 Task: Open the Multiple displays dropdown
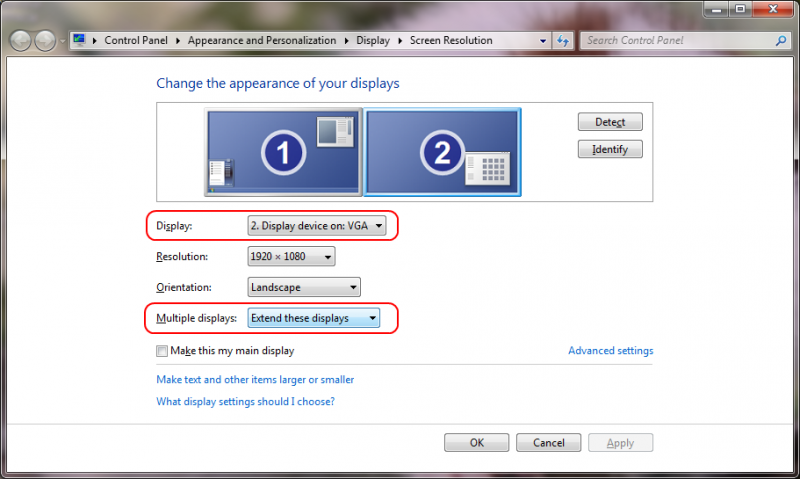(314, 318)
